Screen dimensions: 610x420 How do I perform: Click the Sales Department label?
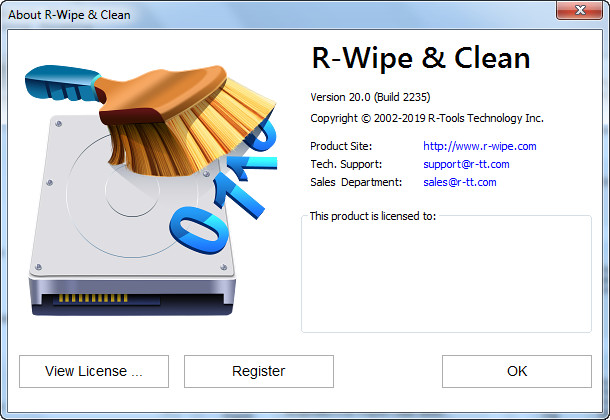[356, 182]
